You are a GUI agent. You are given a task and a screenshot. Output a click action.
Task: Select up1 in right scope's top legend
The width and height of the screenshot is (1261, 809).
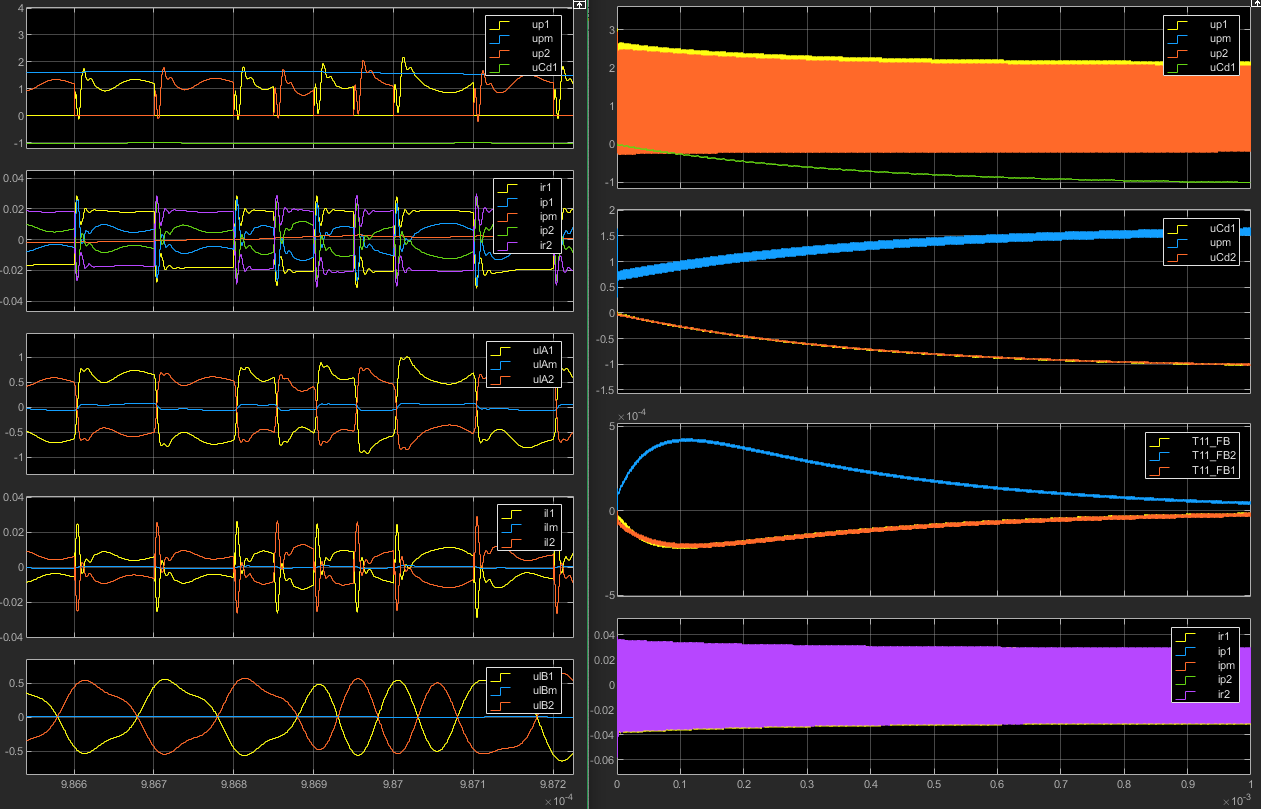[x=1219, y=23]
